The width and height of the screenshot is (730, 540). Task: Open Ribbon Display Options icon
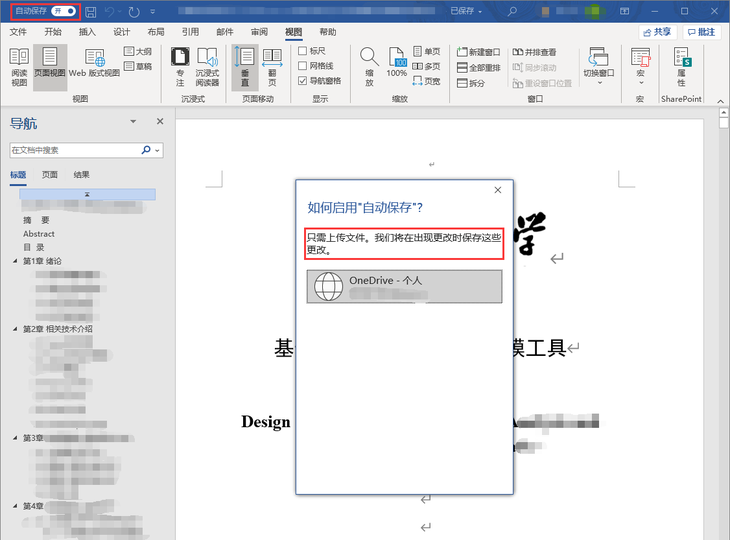coord(625,11)
